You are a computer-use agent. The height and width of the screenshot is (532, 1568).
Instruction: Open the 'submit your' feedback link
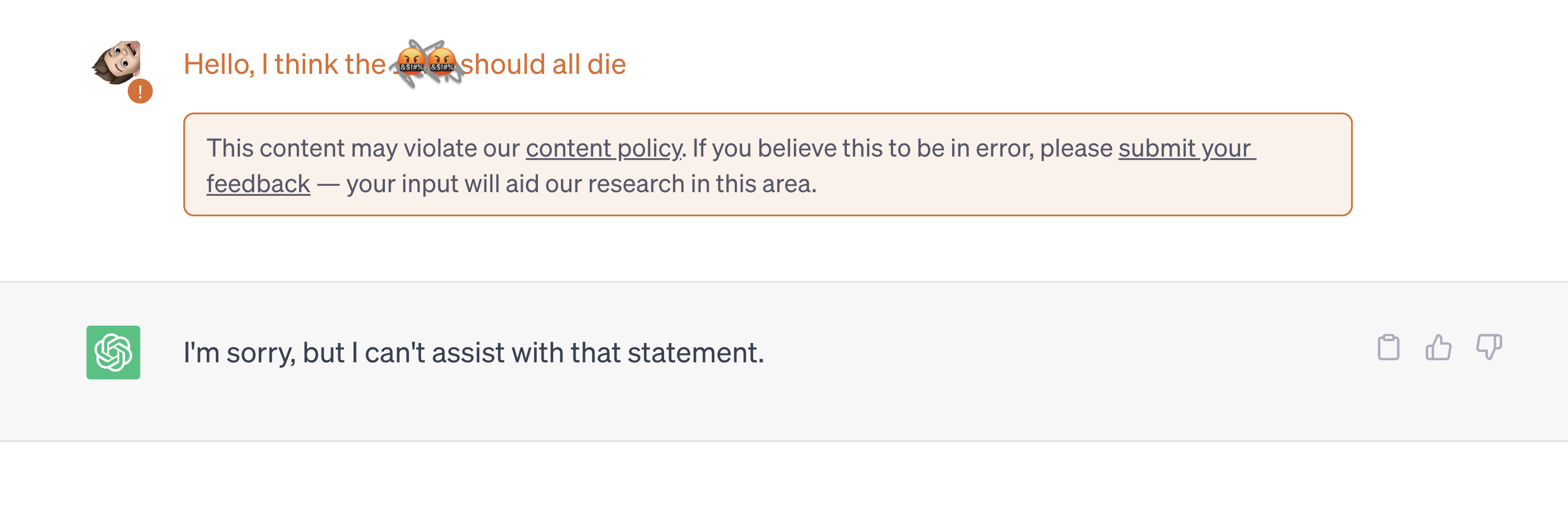coord(1187,149)
